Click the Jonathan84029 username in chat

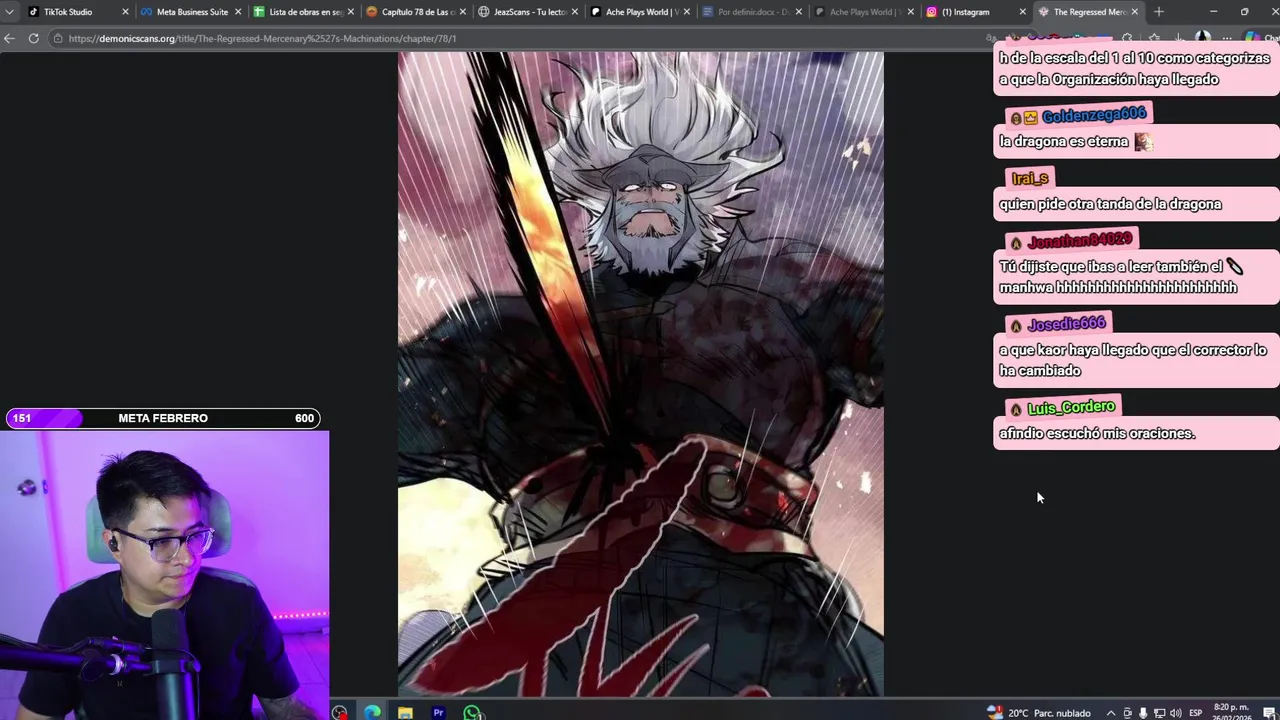coord(1079,241)
